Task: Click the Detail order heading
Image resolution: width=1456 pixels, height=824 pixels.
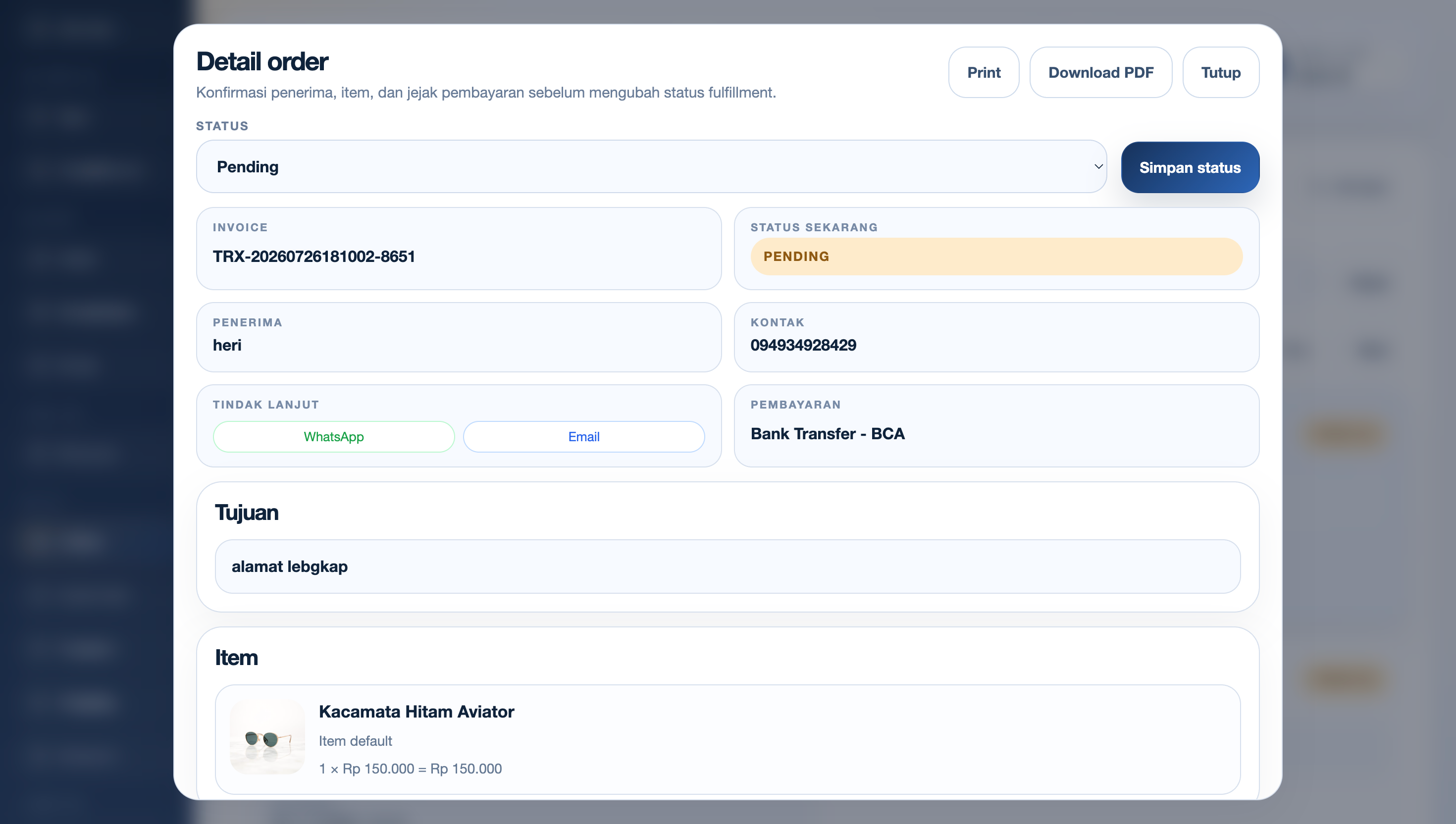Action: tap(262, 62)
